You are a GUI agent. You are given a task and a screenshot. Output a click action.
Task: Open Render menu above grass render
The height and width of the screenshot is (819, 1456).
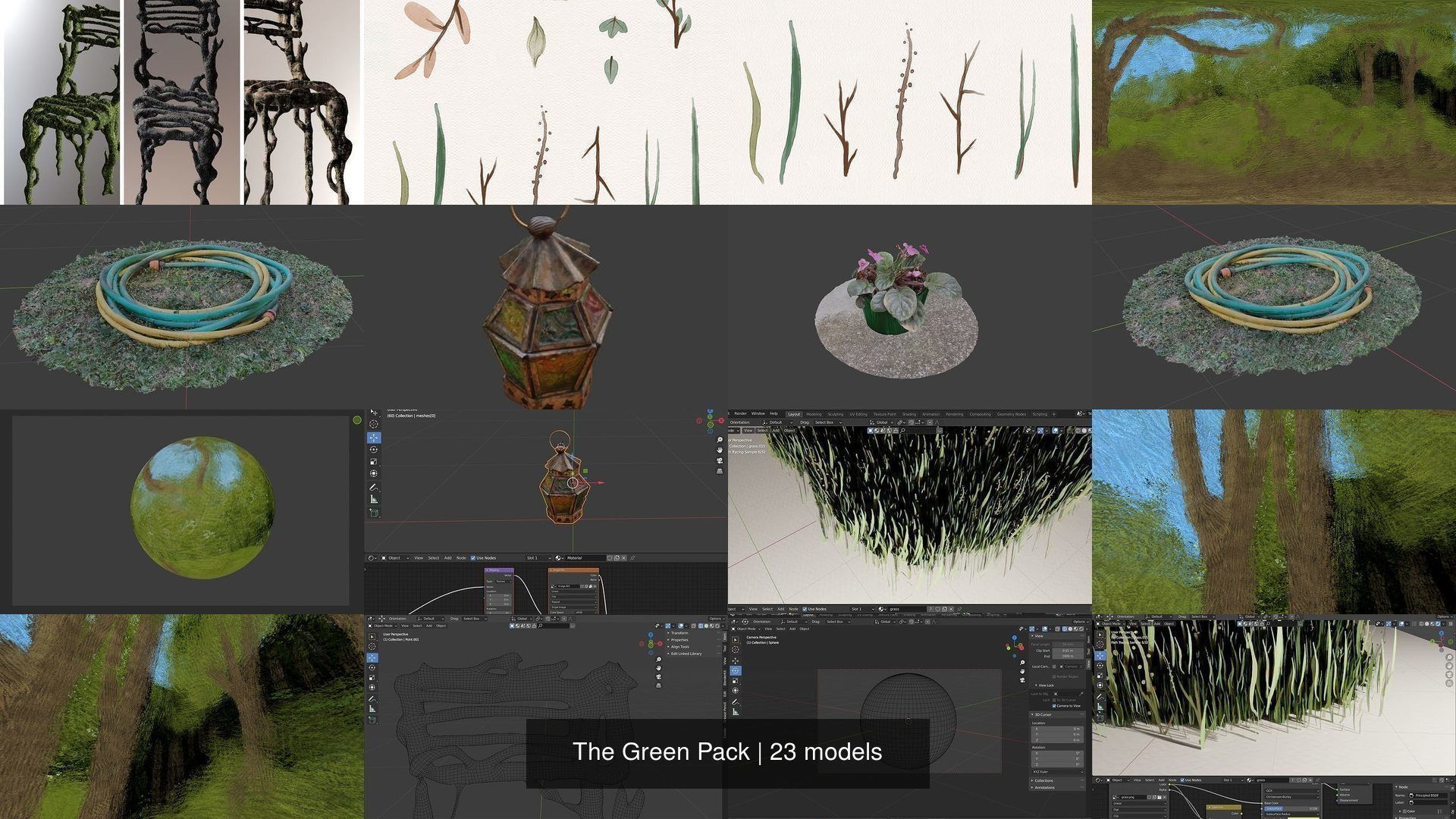[740, 413]
